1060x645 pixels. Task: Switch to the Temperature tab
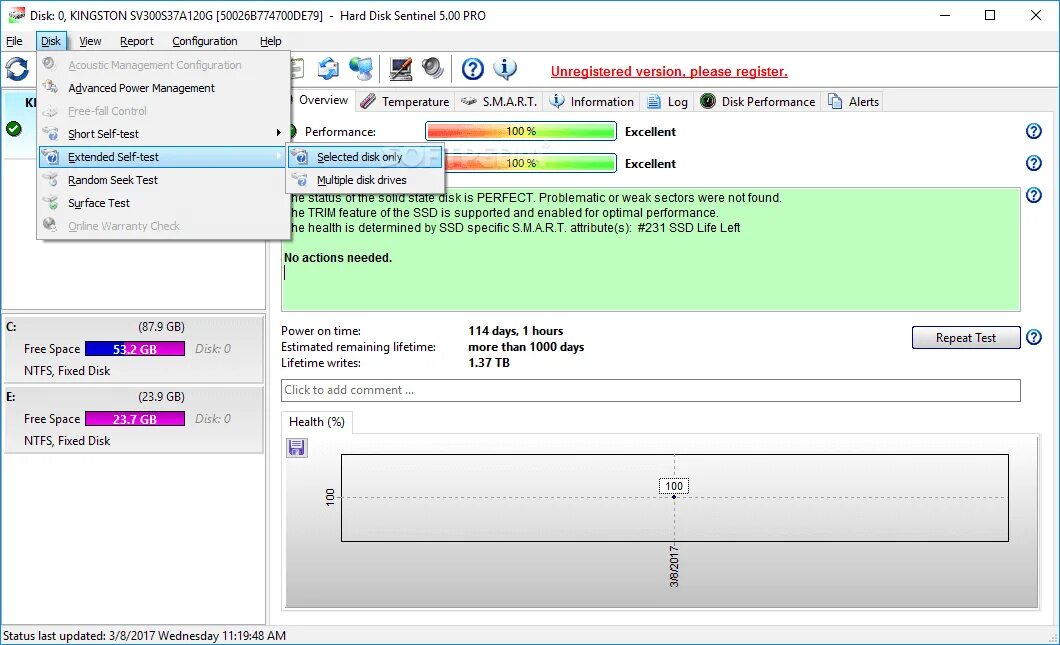(404, 101)
